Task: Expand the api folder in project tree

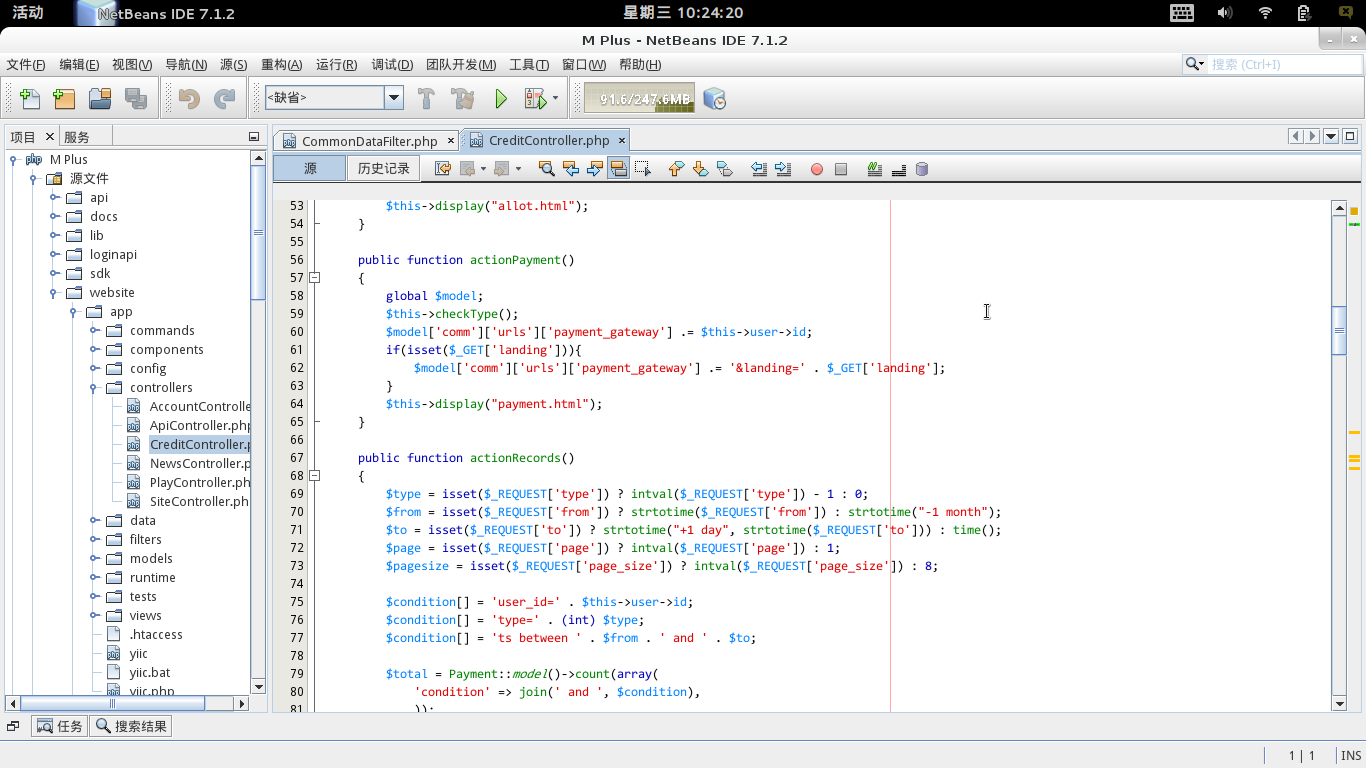Action: click(54, 197)
